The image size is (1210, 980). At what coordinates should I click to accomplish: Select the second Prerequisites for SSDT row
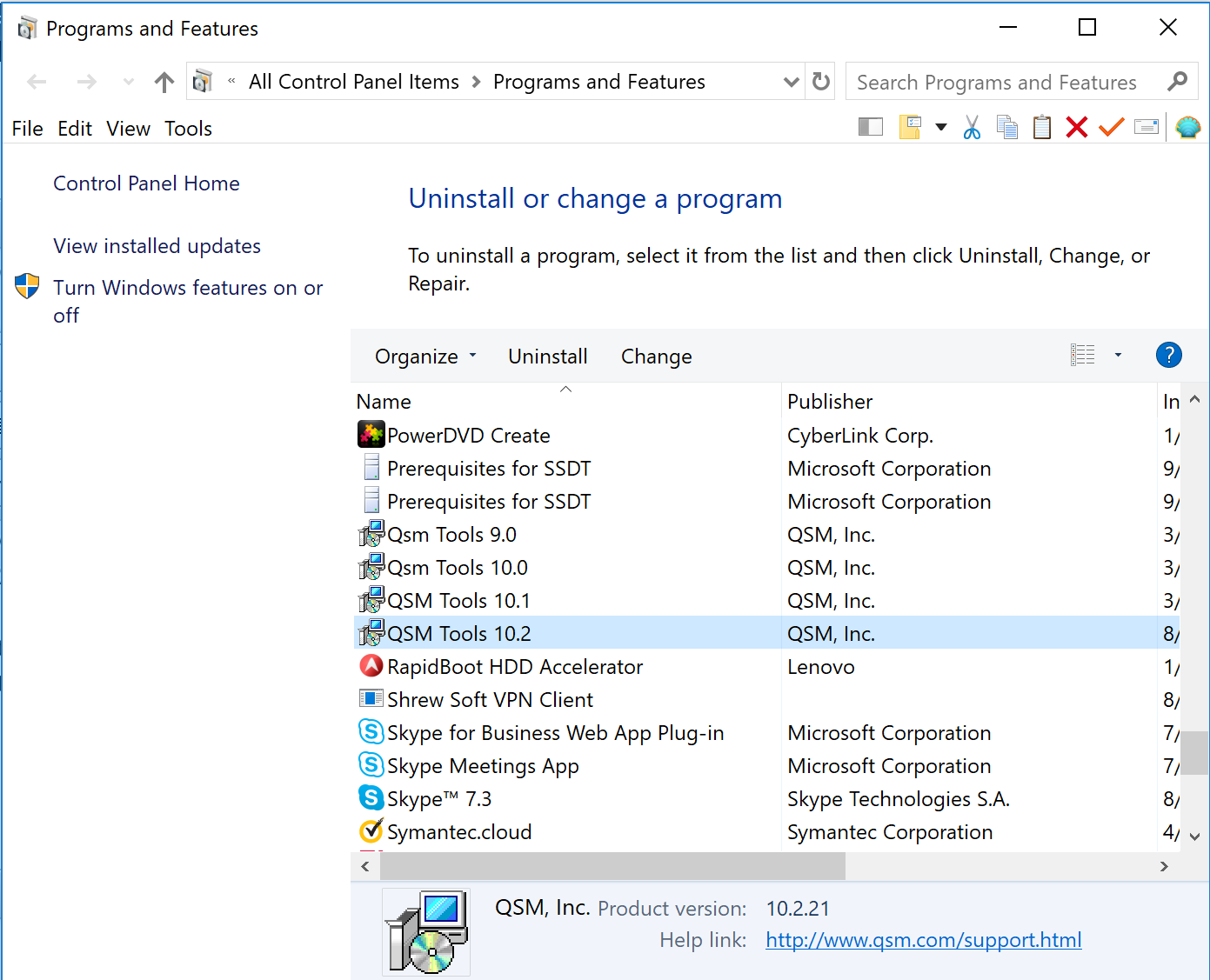(x=765, y=502)
